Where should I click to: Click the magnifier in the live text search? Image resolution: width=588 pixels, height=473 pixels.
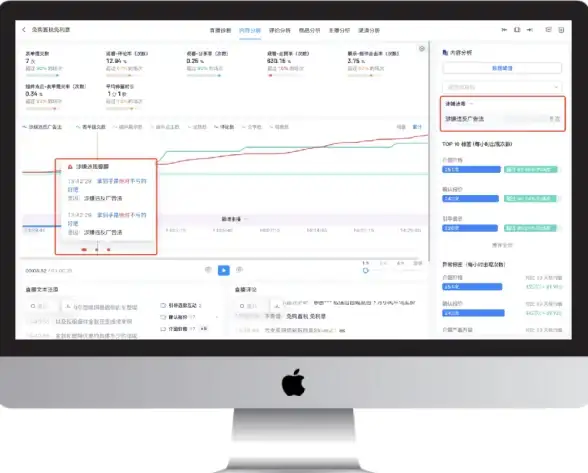pyautogui.click(x=33, y=306)
